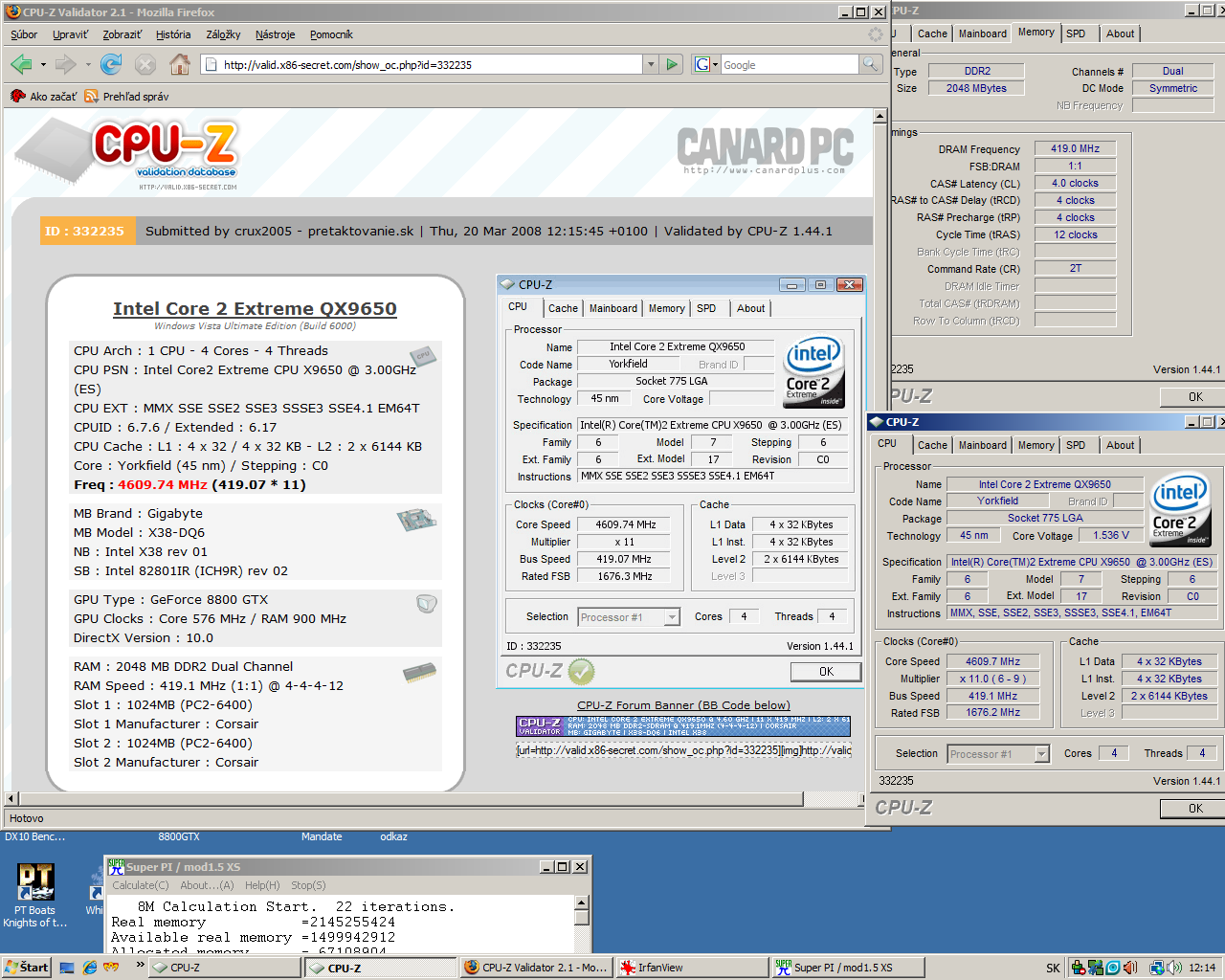This screenshot has width=1225, height=980.
Task: Open the Záložky menu
Action: click(223, 34)
